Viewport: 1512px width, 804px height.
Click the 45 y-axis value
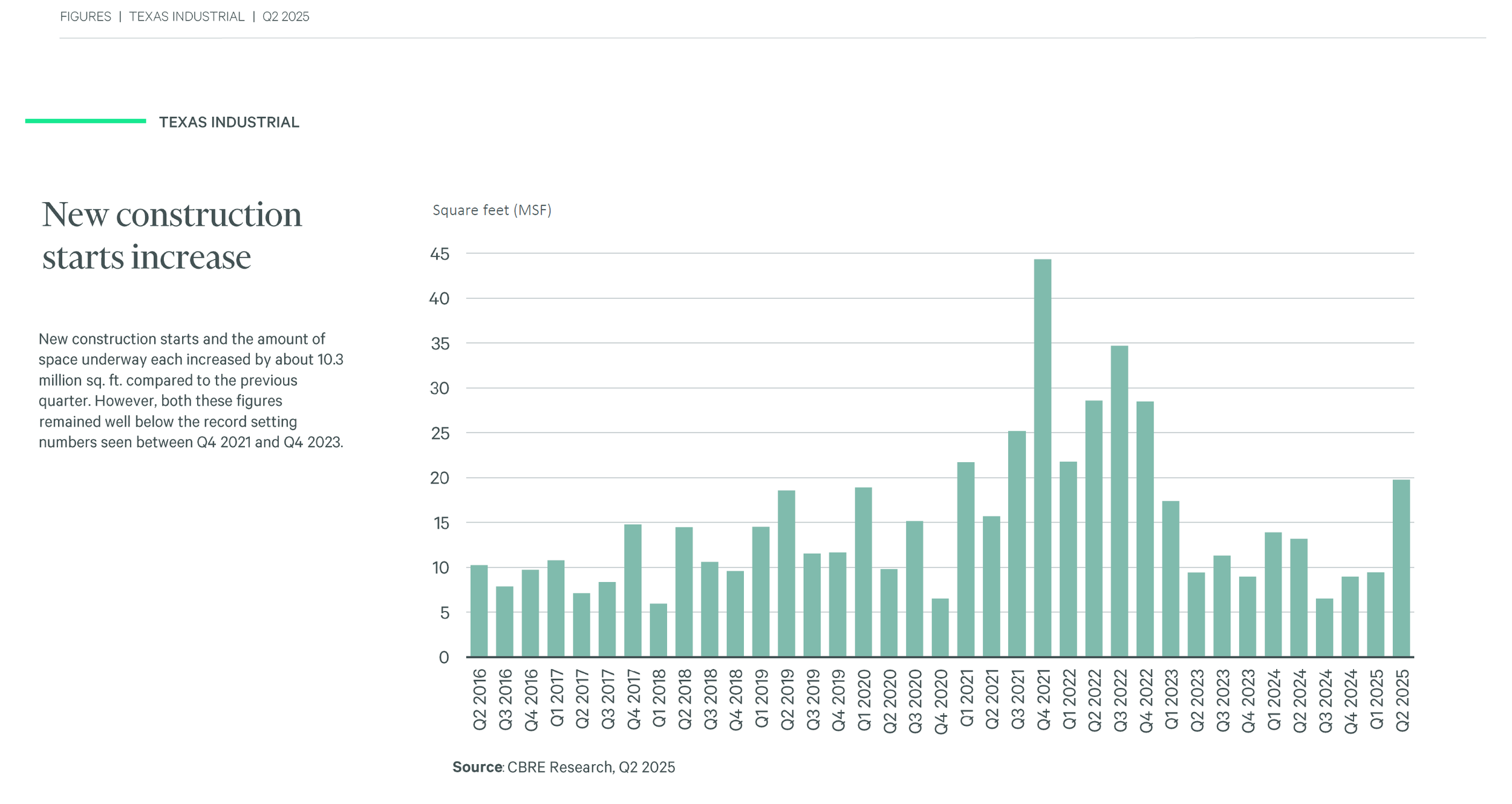coord(440,254)
